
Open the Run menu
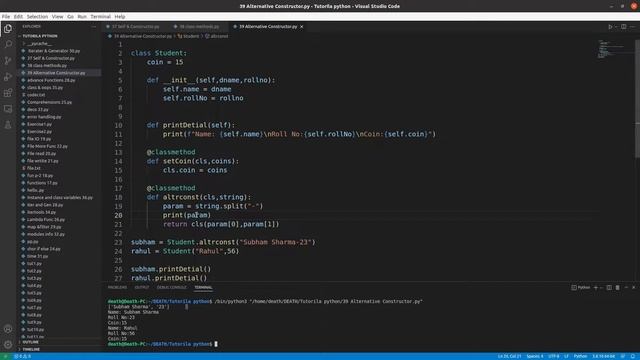82,16
